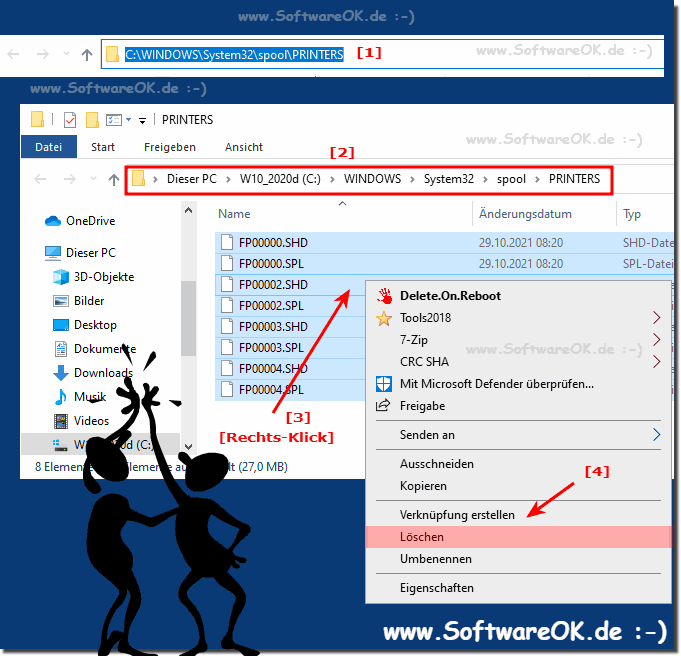681x656 pixels.
Task: Open the 7-Zip submenu
Action: 519,340
